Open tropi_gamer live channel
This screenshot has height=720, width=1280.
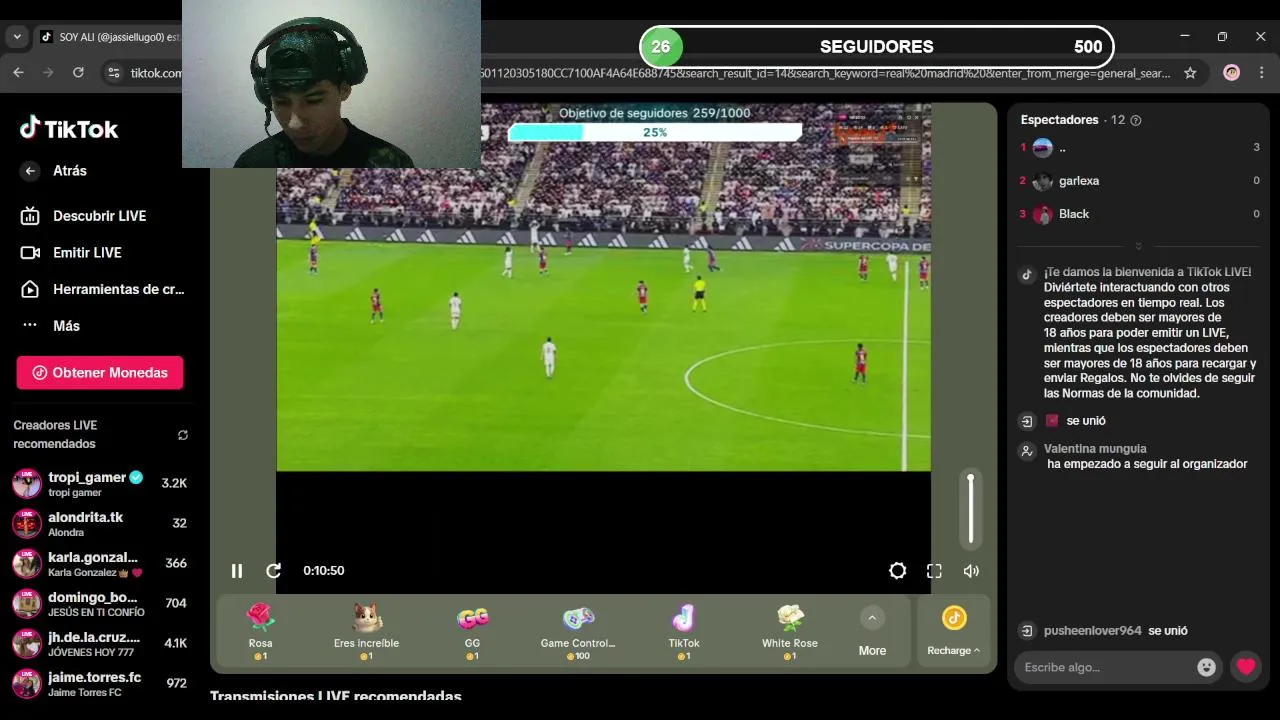coord(100,484)
